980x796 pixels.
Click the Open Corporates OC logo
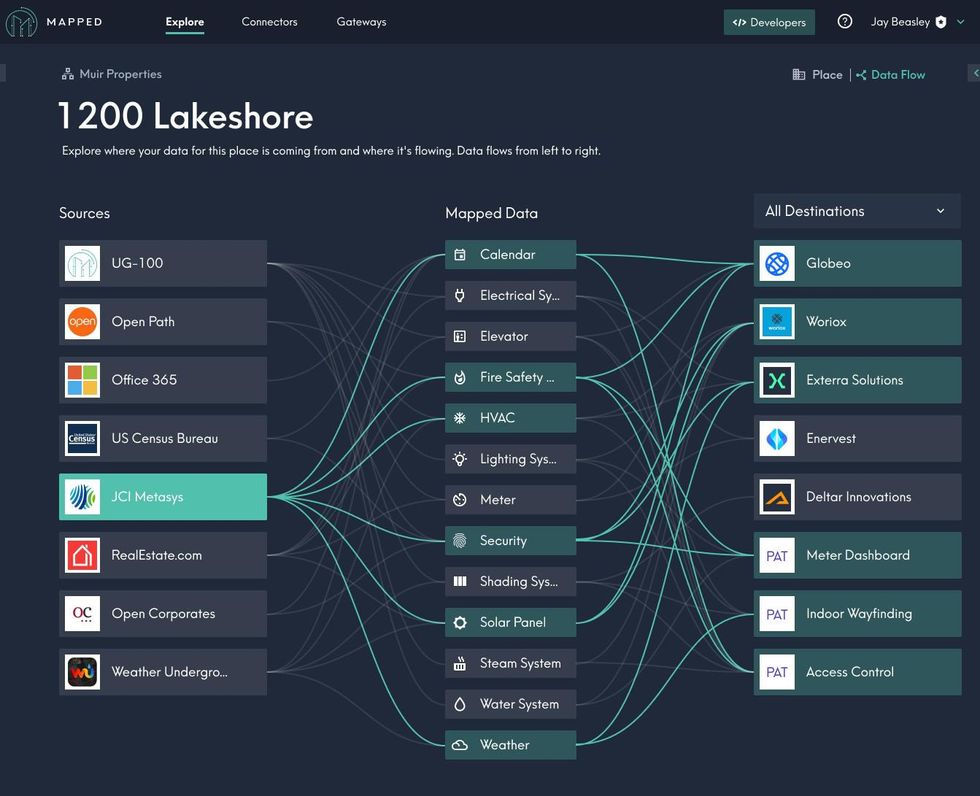pos(82,614)
